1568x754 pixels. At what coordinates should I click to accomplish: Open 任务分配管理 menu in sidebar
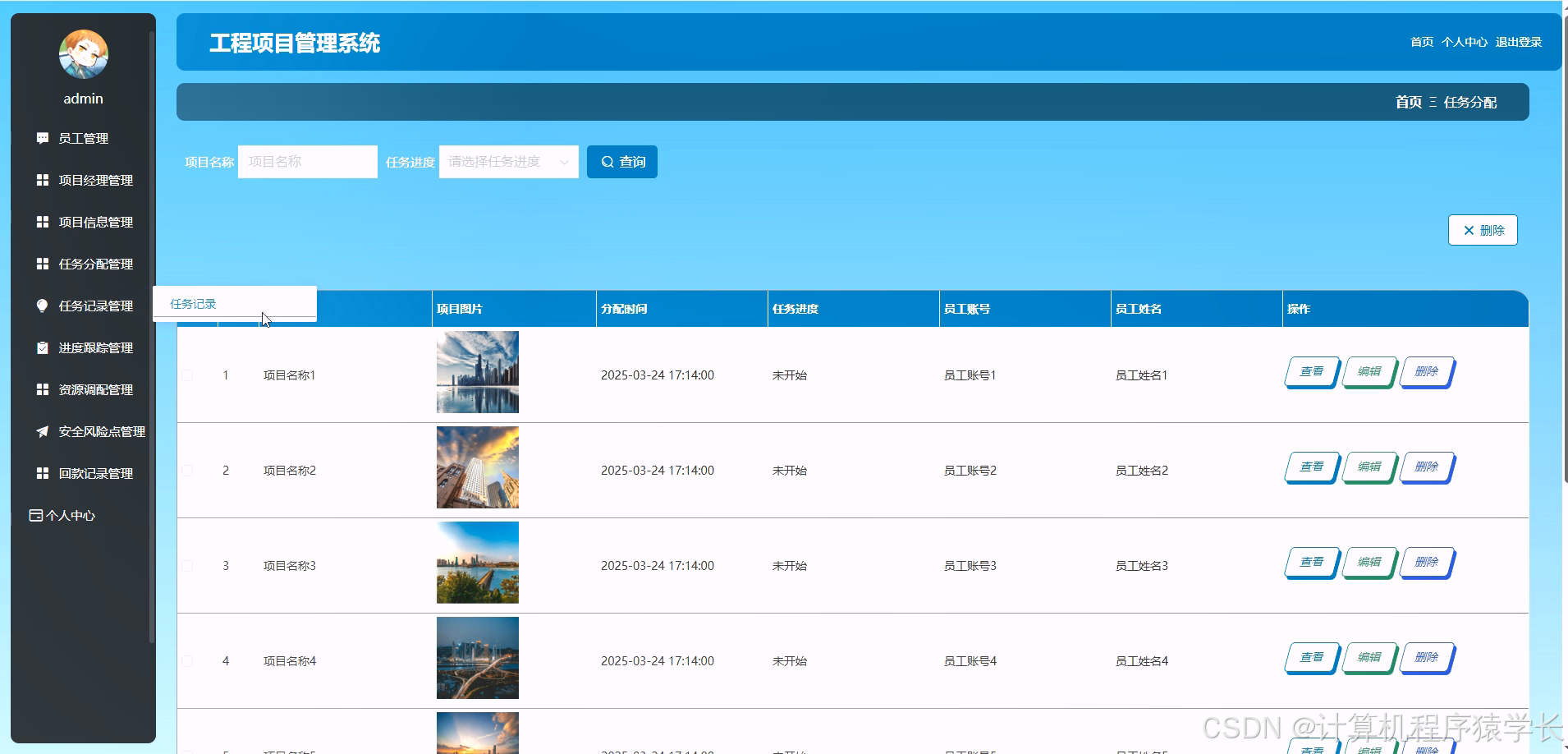83,264
